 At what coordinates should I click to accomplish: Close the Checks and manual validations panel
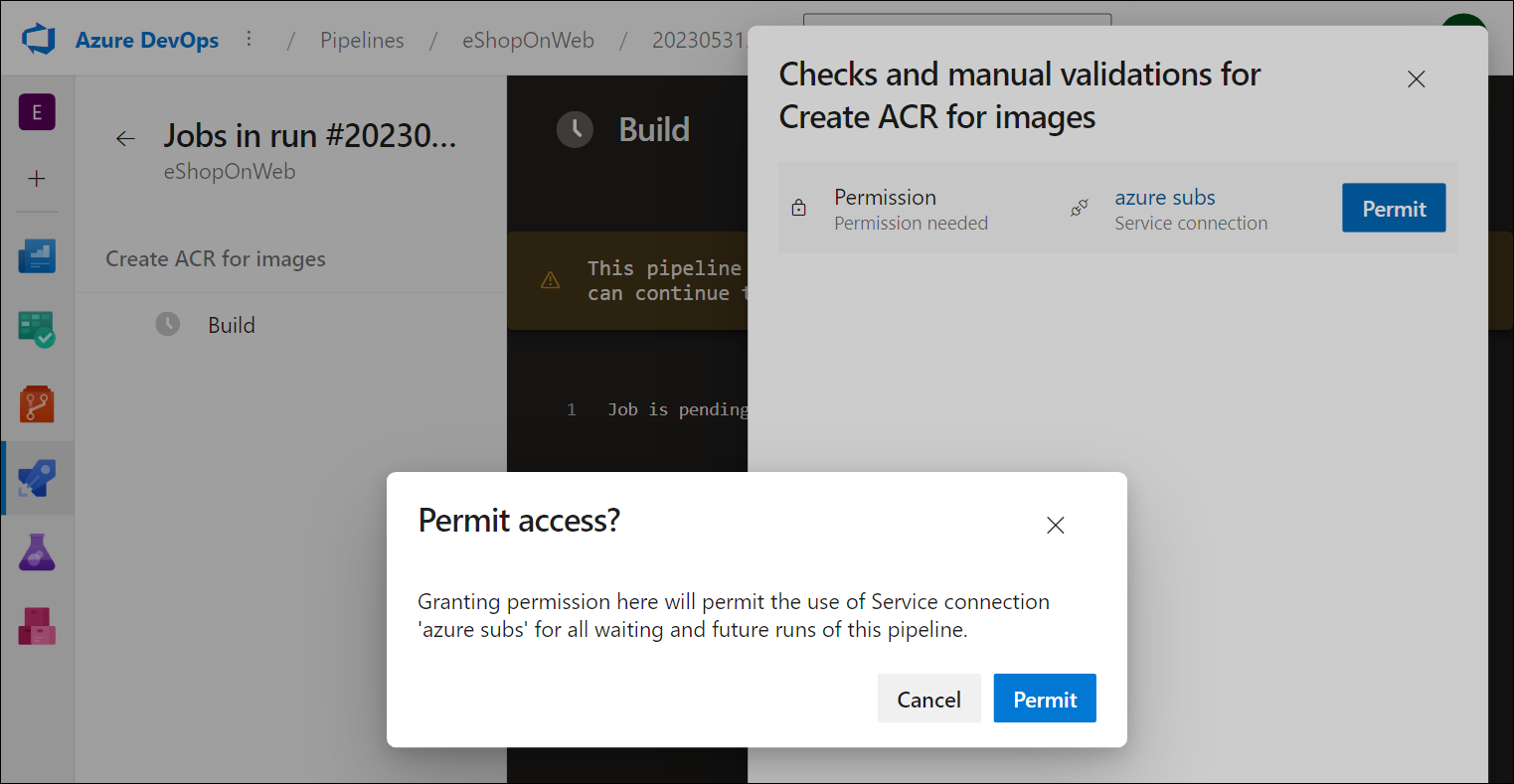click(1417, 79)
